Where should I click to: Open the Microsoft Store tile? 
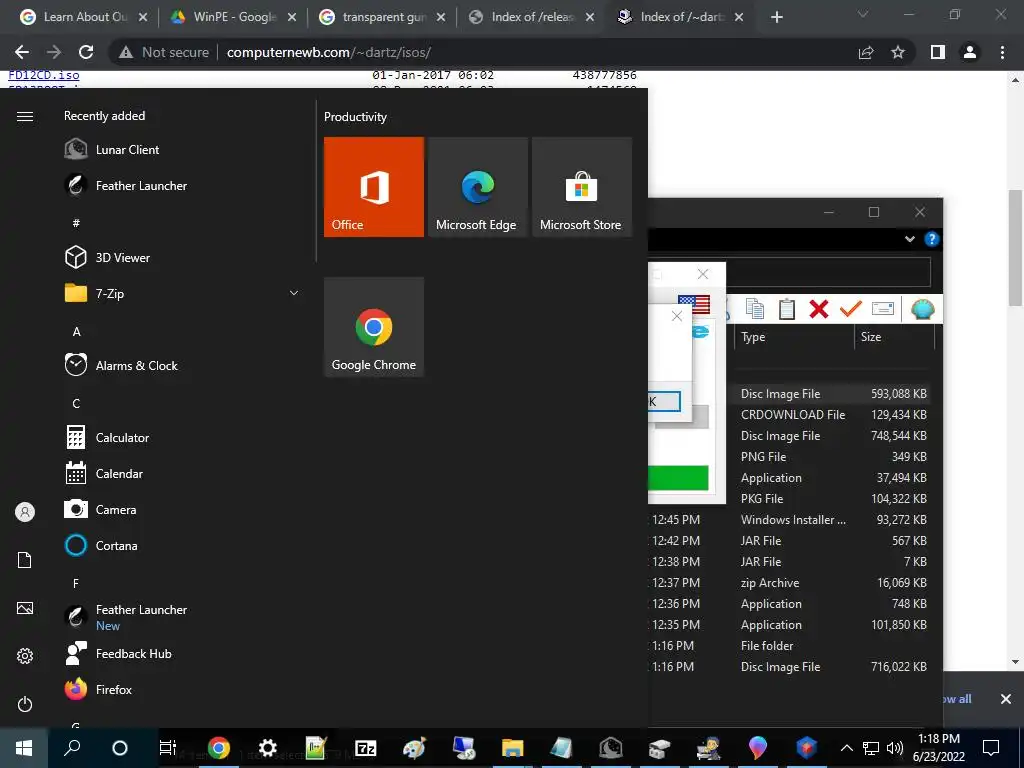pyautogui.click(x=582, y=187)
